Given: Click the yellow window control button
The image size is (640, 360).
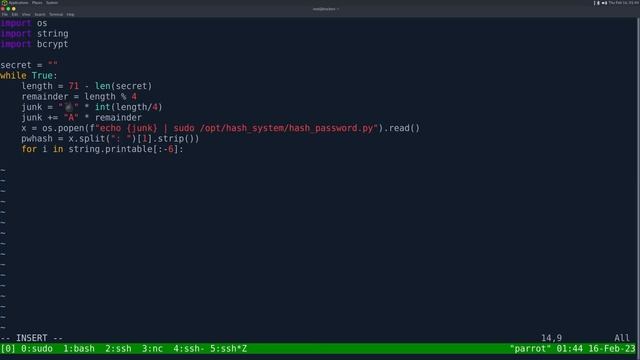Looking at the screenshot, I should (x=13, y=9).
